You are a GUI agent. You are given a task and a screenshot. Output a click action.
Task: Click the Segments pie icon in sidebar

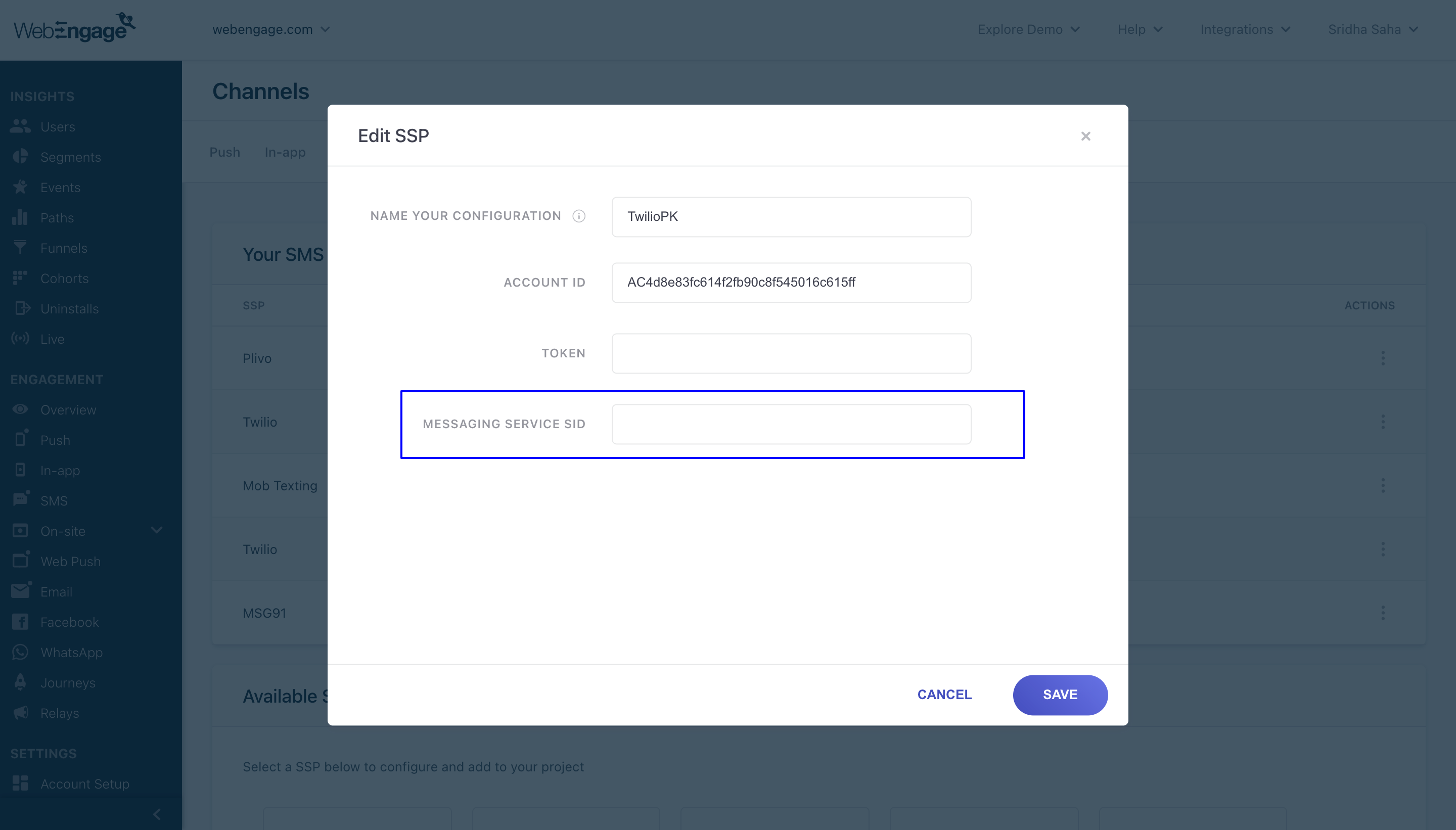pyautogui.click(x=20, y=157)
